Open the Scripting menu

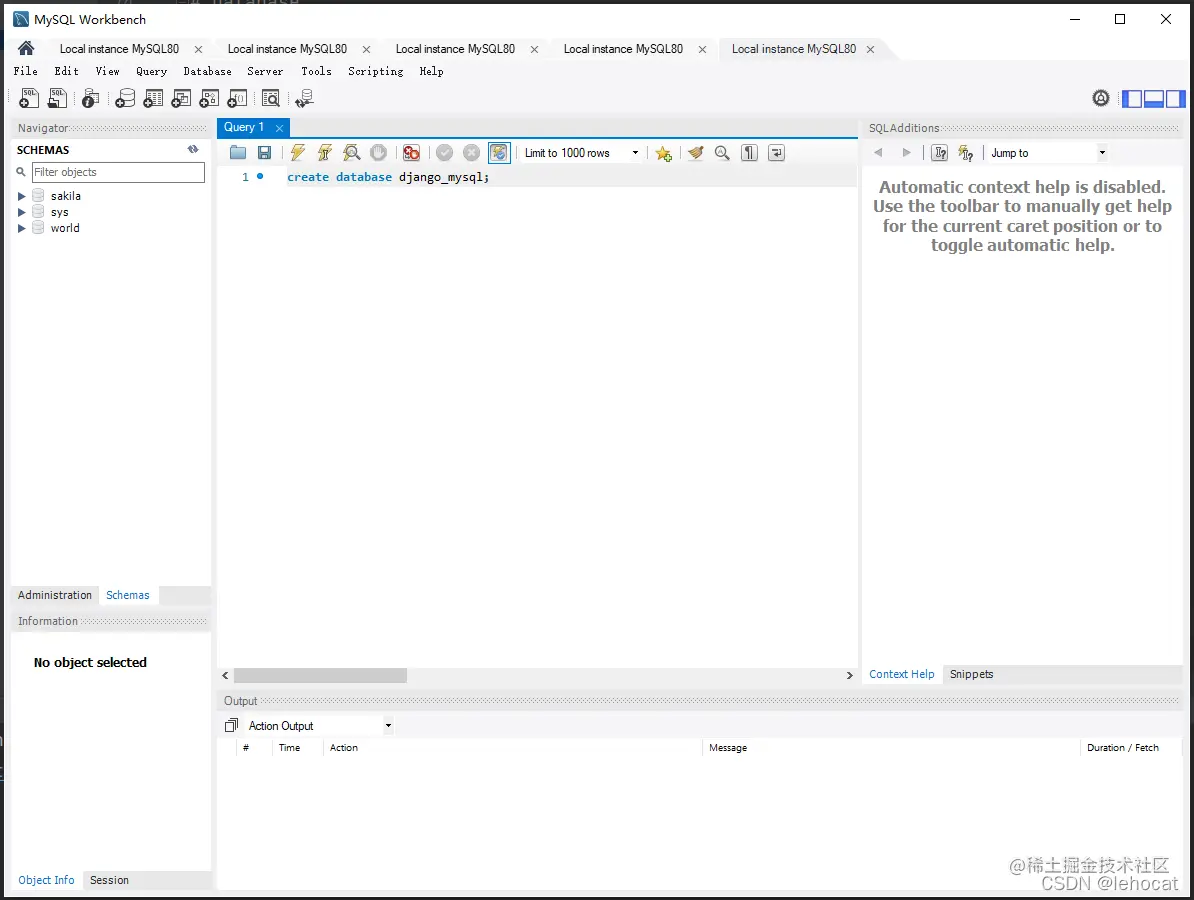tap(375, 71)
